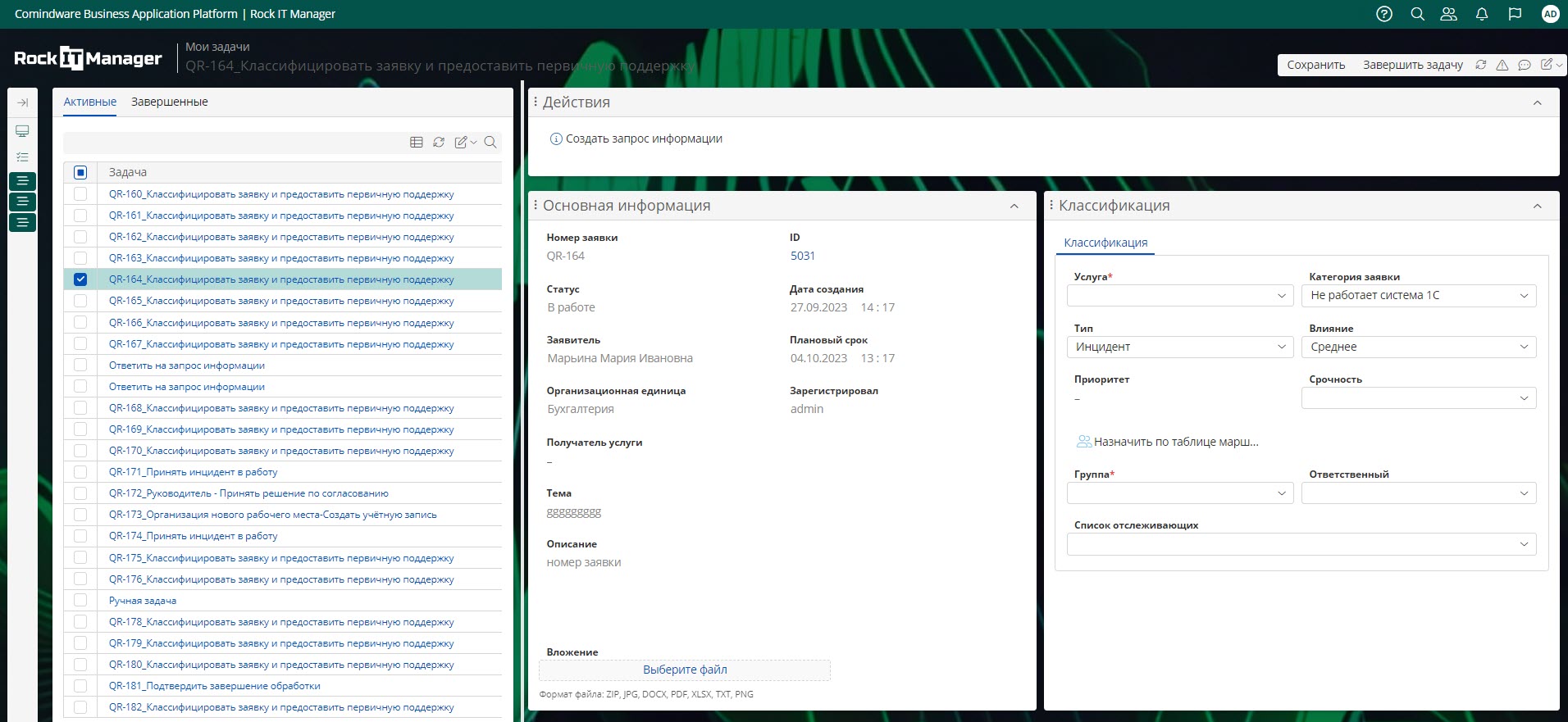Check the QR-171 Принять инцидент checkbox
The image size is (1568, 722).
pos(80,471)
